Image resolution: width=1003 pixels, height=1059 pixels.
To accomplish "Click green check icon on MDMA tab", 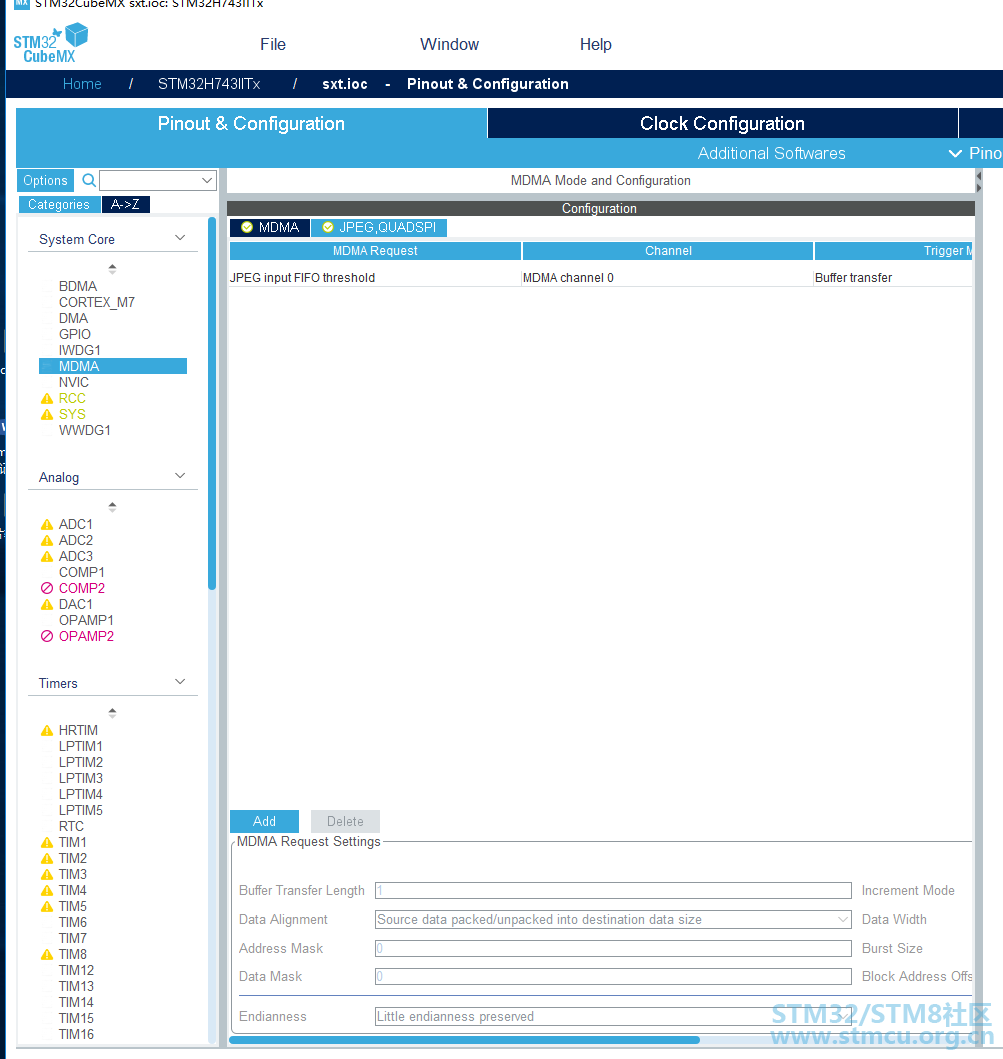I will coord(247,228).
